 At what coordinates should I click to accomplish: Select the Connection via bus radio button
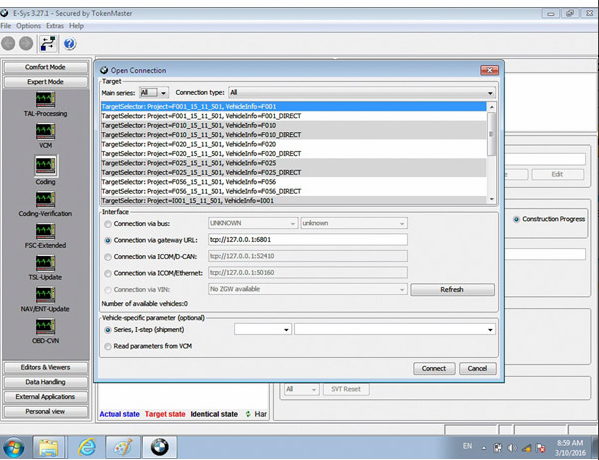108,224
